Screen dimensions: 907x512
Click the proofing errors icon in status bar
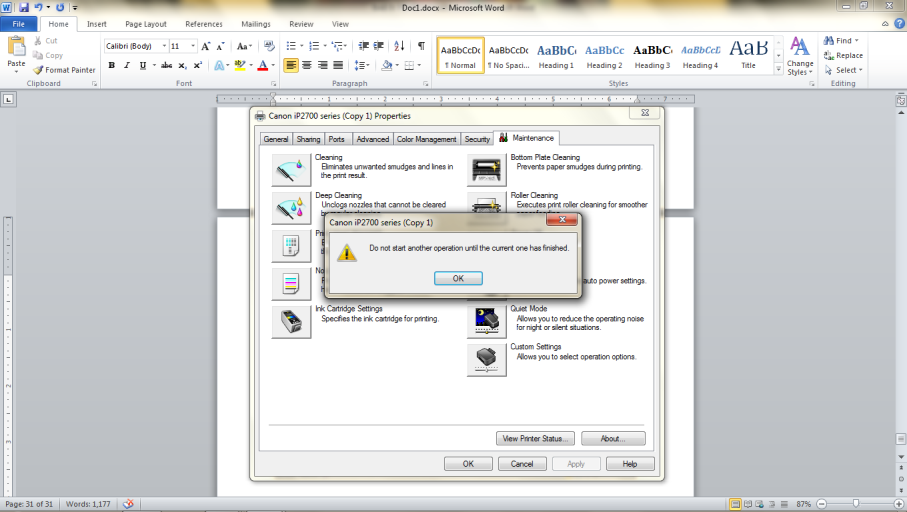coord(128,504)
